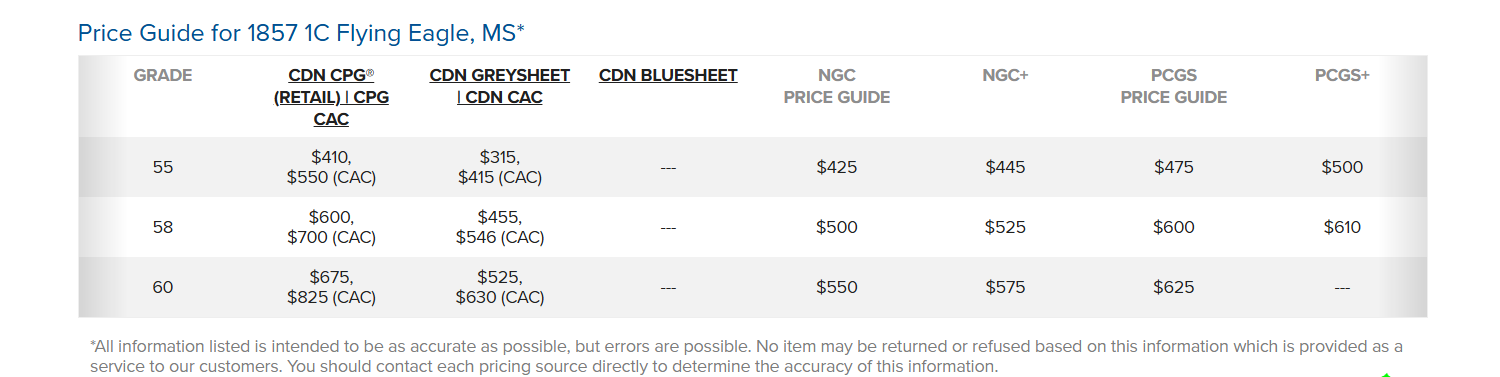This screenshot has width=1500, height=377.
Task: Click the $610 PCGS+ price value
Action: pyautogui.click(x=1342, y=227)
